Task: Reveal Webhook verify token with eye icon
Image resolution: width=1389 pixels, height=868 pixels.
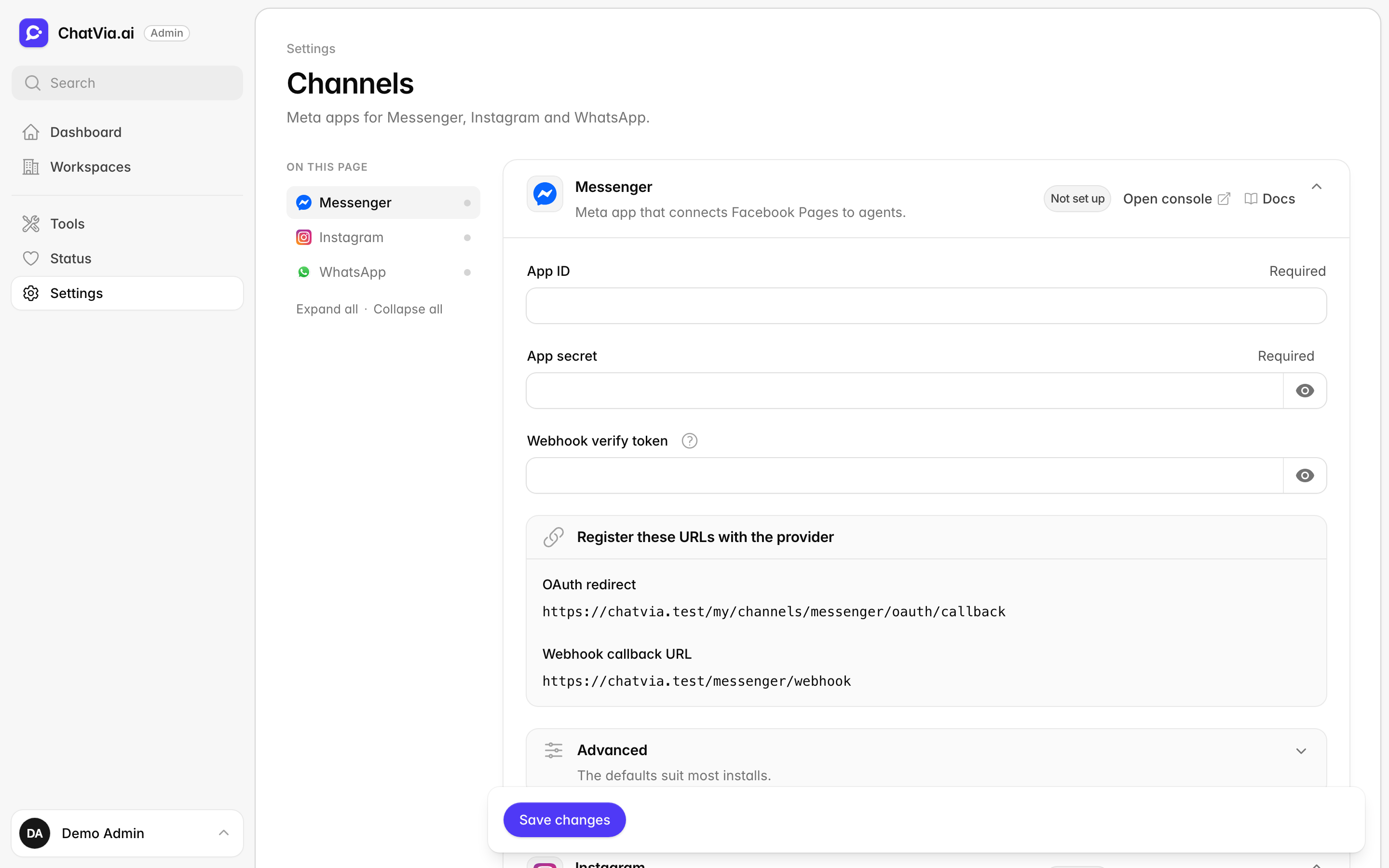Action: (x=1305, y=476)
